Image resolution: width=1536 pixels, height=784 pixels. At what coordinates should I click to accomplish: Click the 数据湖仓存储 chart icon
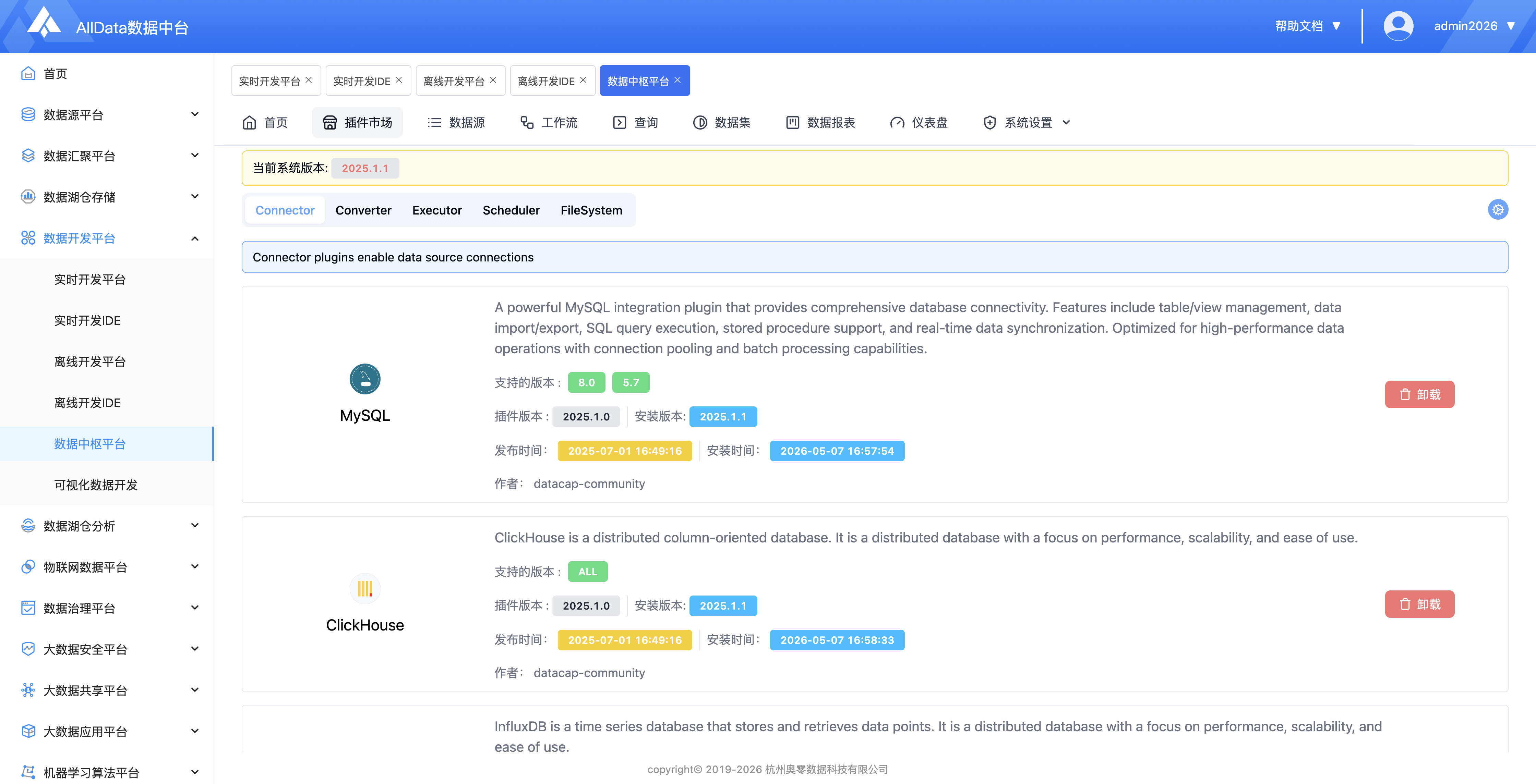pyautogui.click(x=28, y=197)
